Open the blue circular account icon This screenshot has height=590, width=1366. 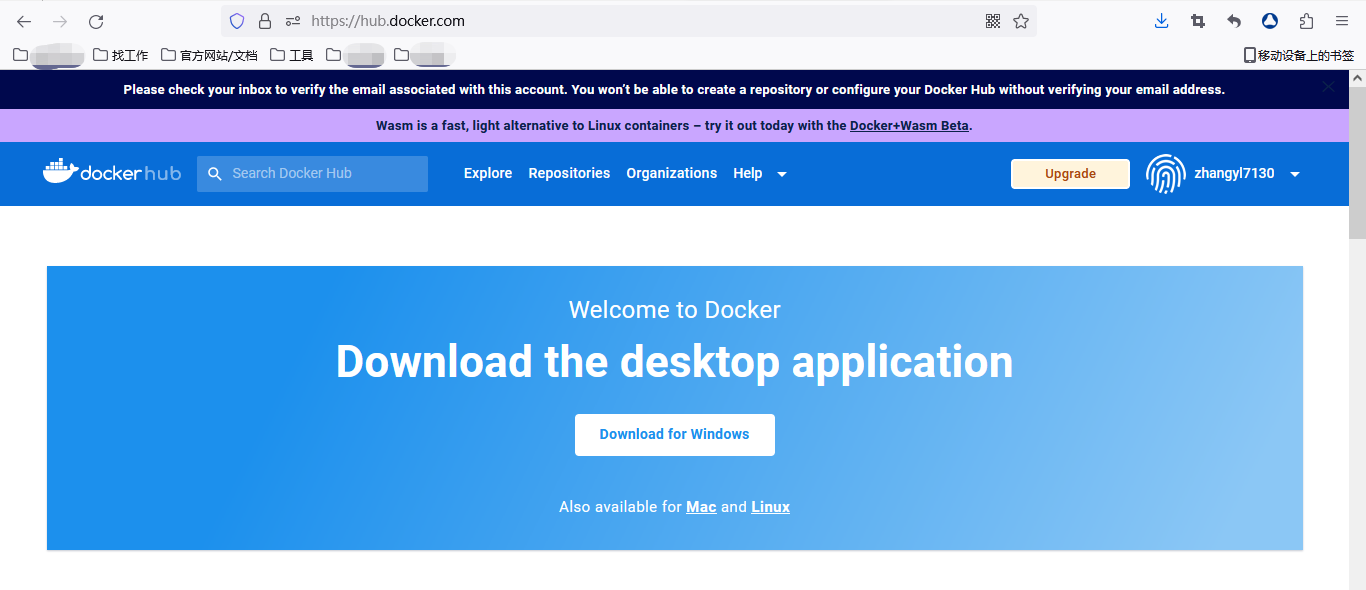point(1270,21)
